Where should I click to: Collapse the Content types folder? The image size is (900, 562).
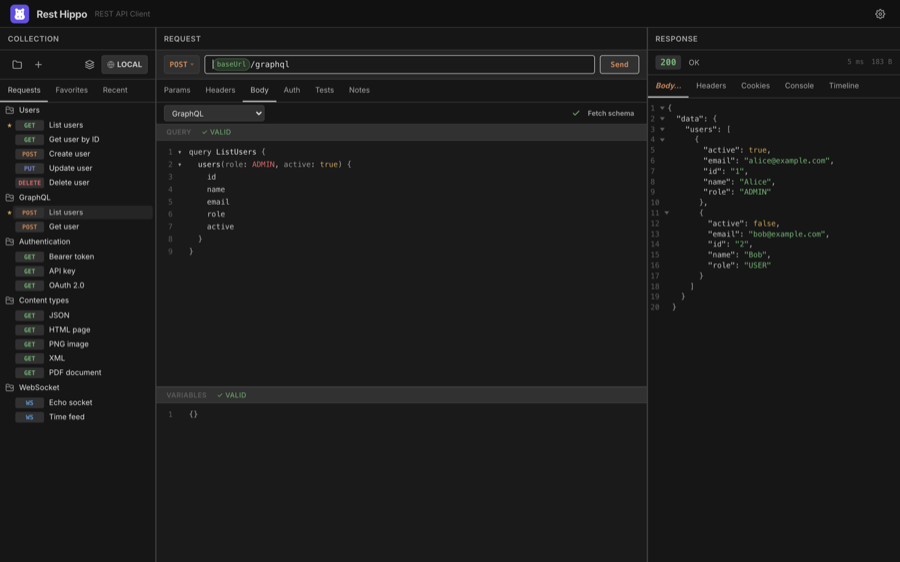(10, 300)
